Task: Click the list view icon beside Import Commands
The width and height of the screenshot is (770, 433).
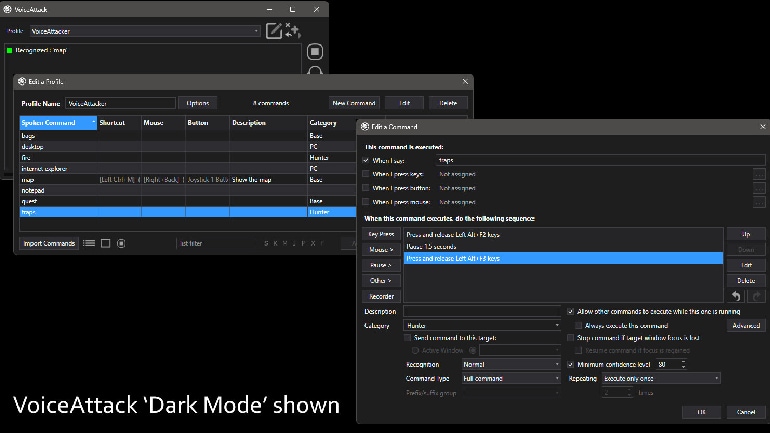Action: (x=89, y=243)
